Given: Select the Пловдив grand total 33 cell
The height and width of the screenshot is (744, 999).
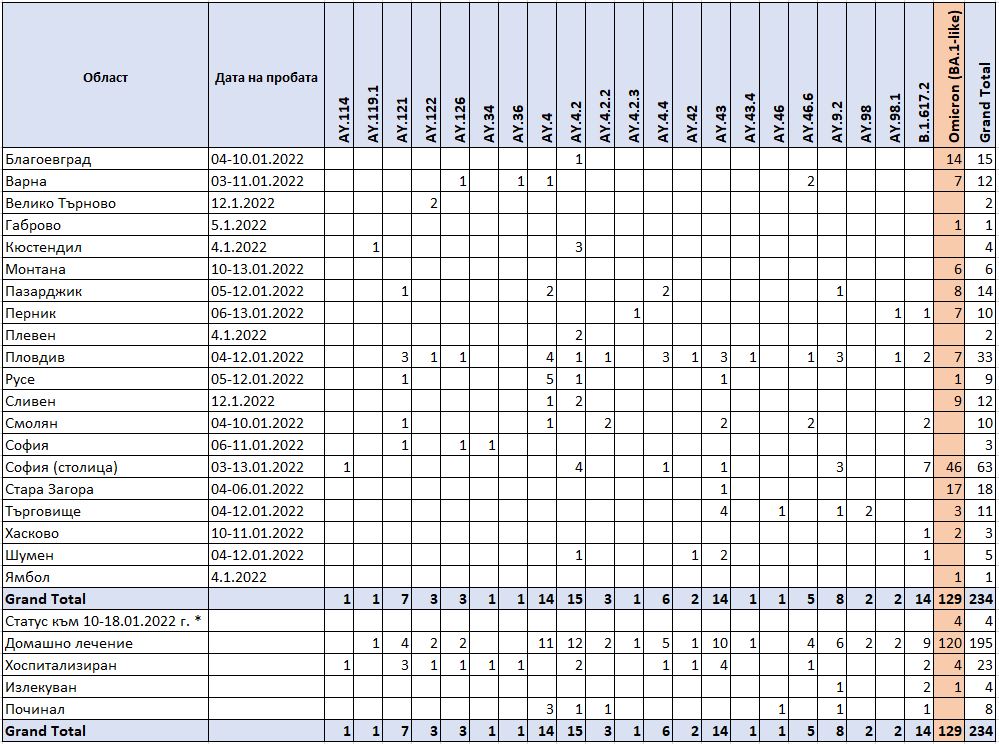Looking at the screenshot, I should tap(983, 357).
